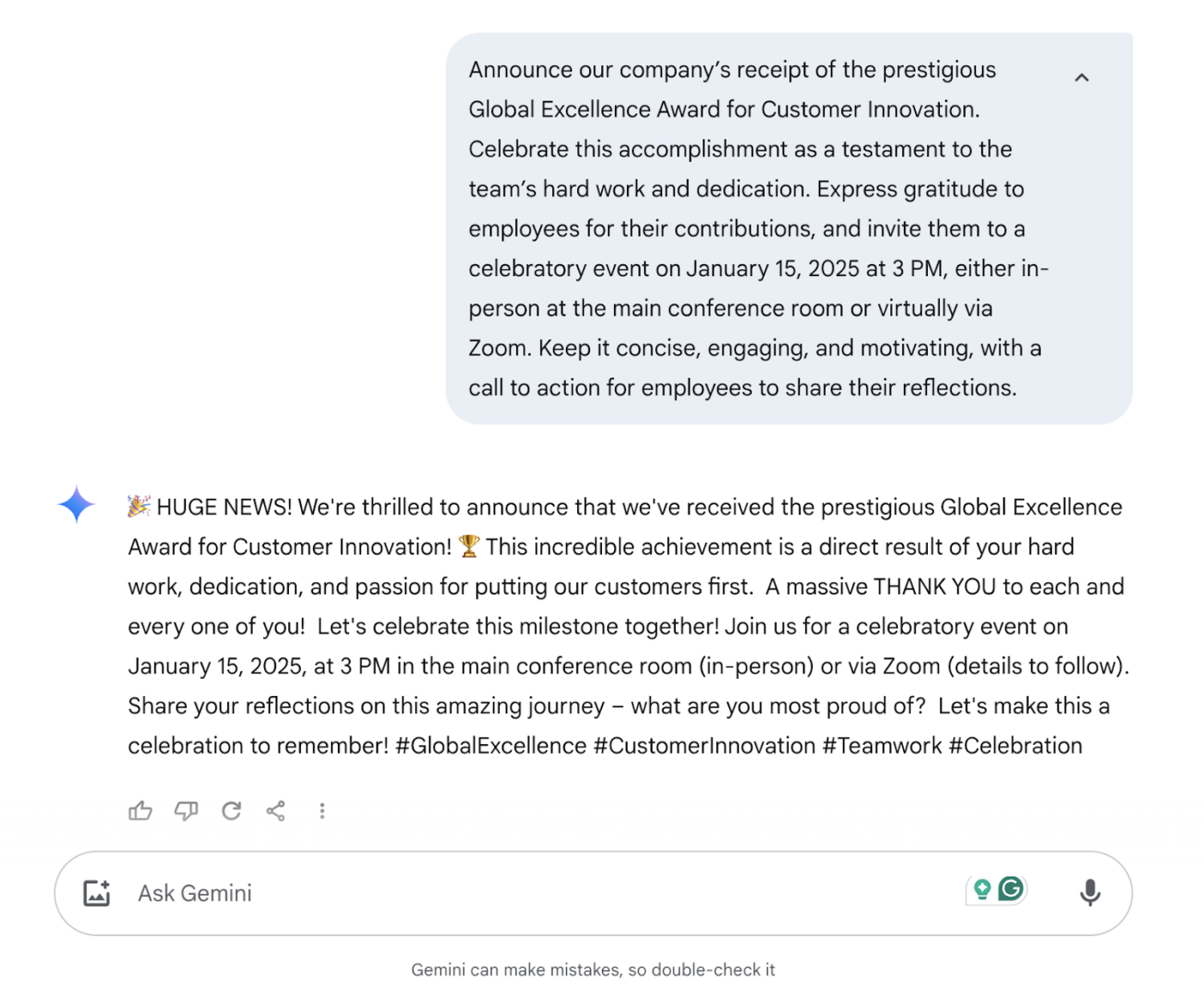The height and width of the screenshot is (997, 1204).
Task: Focus the Ask Gemini input field
Action: point(516,893)
